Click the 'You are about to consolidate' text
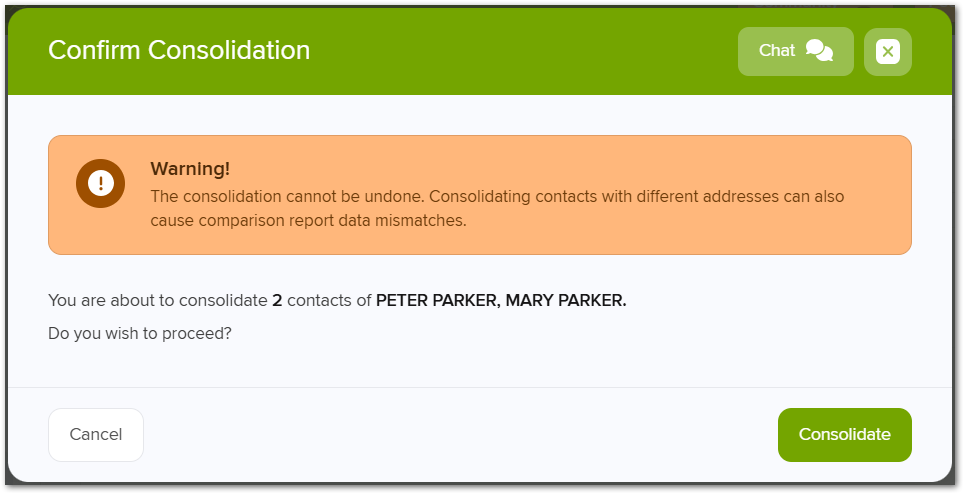This screenshot has height=494, width=964. (157, 300)
